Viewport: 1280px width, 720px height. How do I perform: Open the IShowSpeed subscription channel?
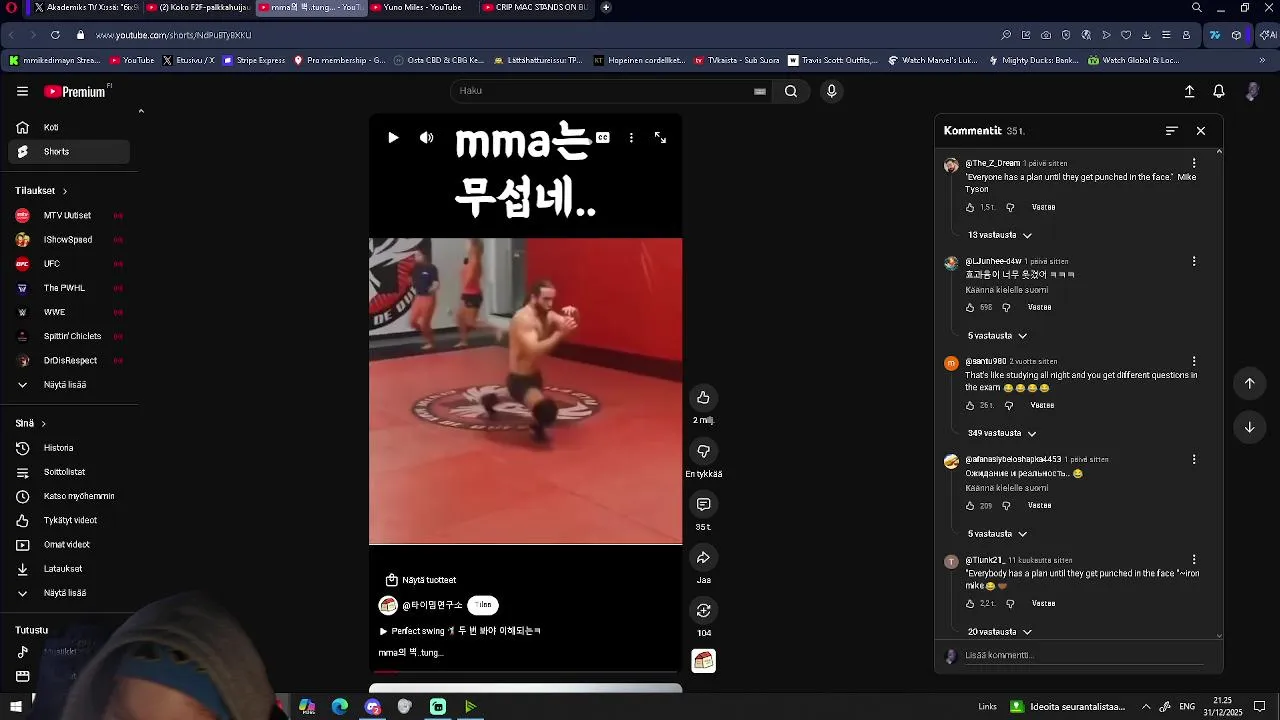point(70,240)
